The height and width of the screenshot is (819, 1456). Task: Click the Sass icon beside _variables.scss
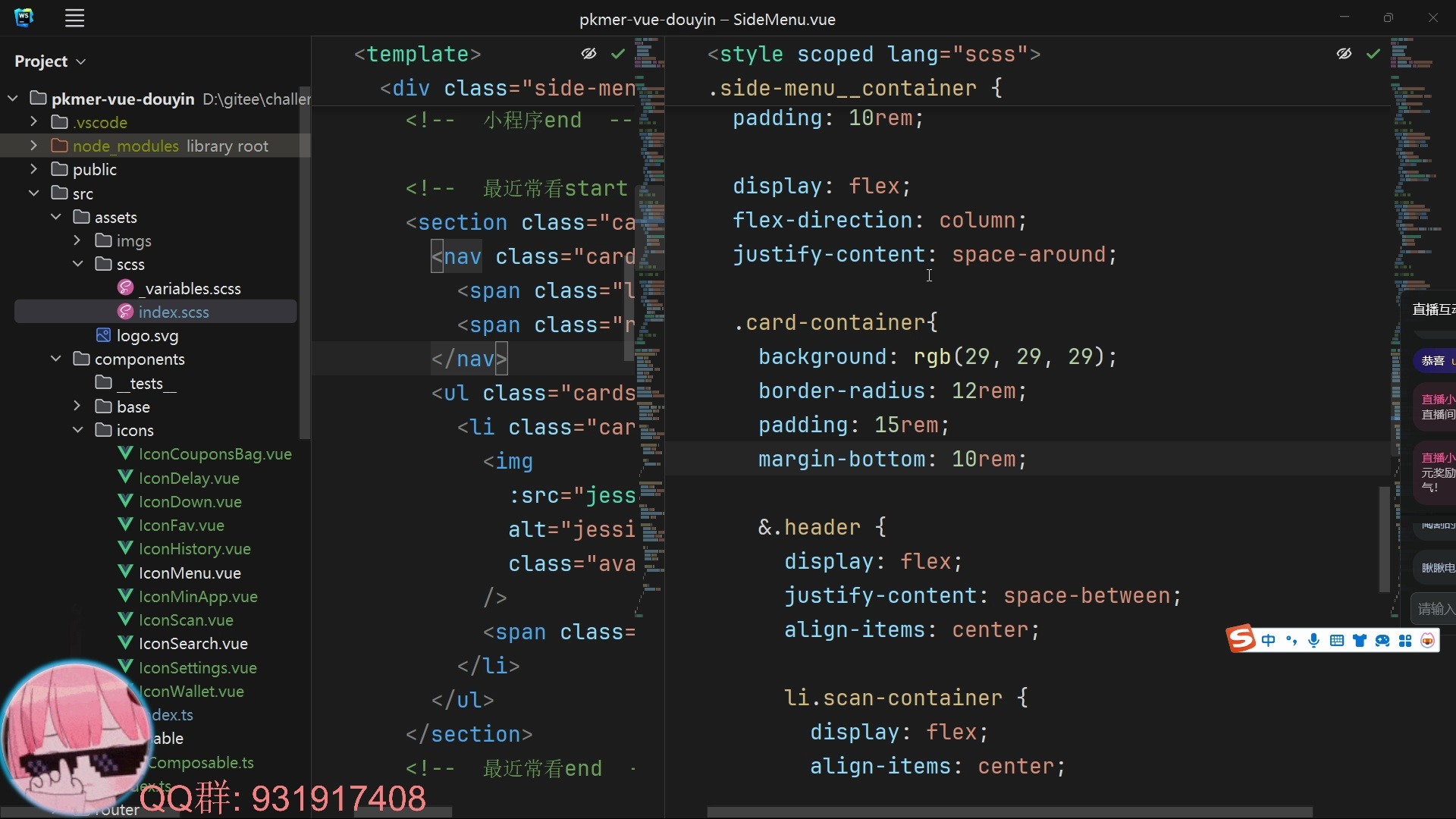click(x=125, y=287)
